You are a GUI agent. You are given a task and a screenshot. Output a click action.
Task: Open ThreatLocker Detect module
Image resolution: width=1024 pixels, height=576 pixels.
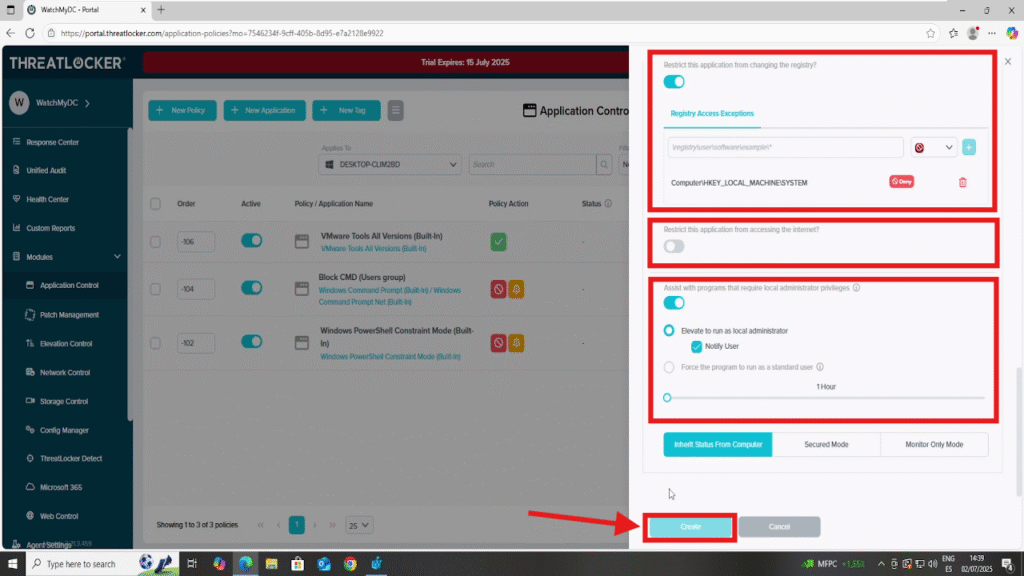(71, 458)
